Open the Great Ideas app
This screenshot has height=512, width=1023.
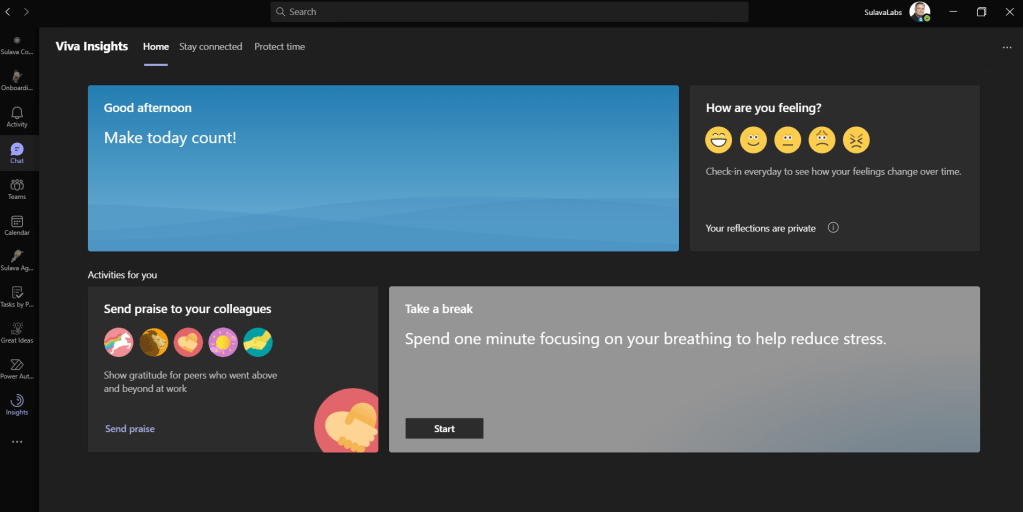coord(17,332)
